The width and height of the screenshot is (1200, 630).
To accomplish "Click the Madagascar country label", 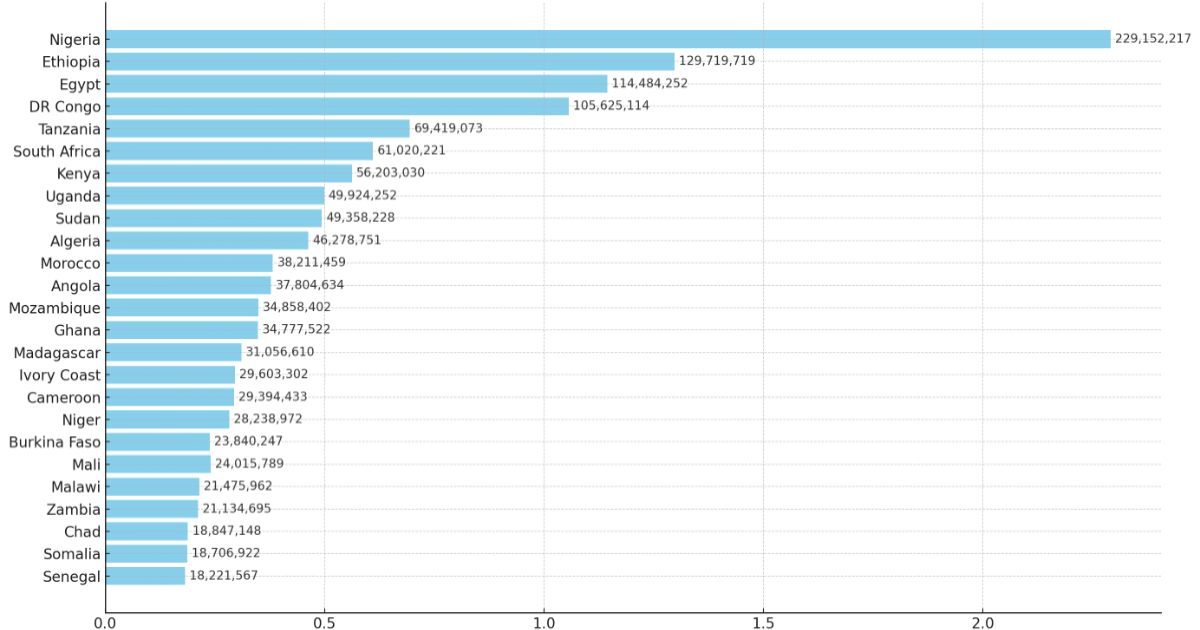I will [x=57, y=353].
